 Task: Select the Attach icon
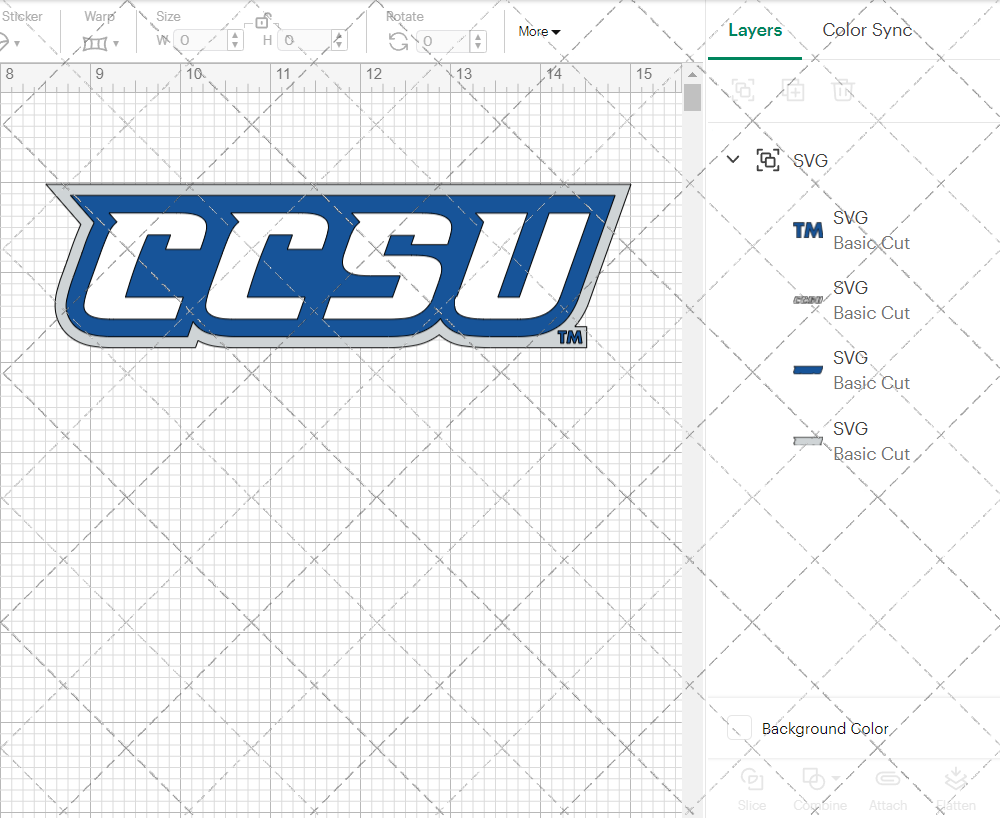(888, 785)
